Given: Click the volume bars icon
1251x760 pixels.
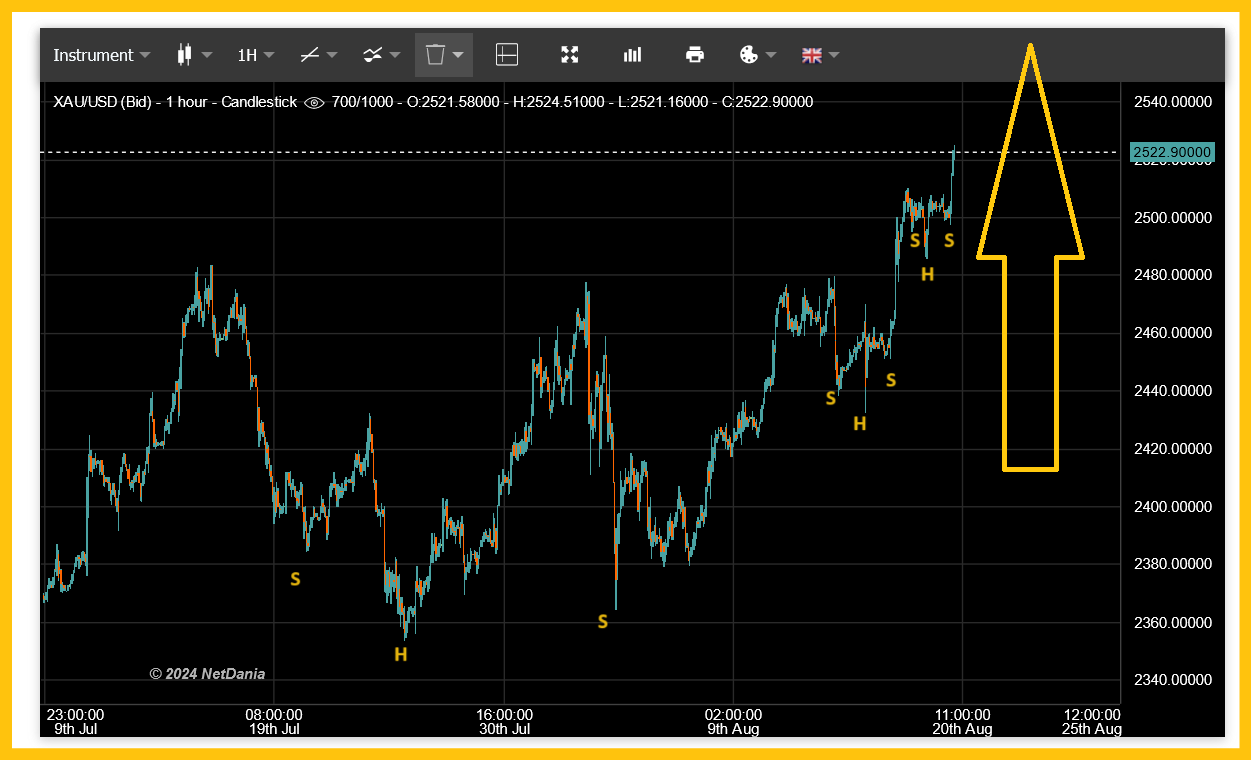Looking at the screenshot, I should [632, 55].
